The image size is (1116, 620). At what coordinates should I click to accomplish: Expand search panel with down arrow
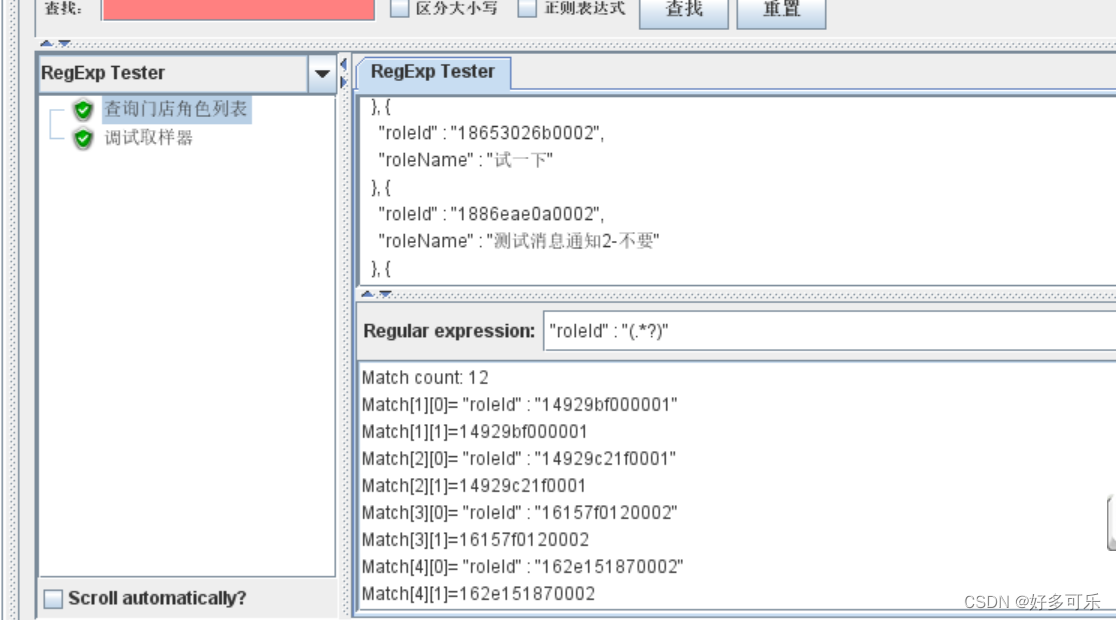pos(64,43)
